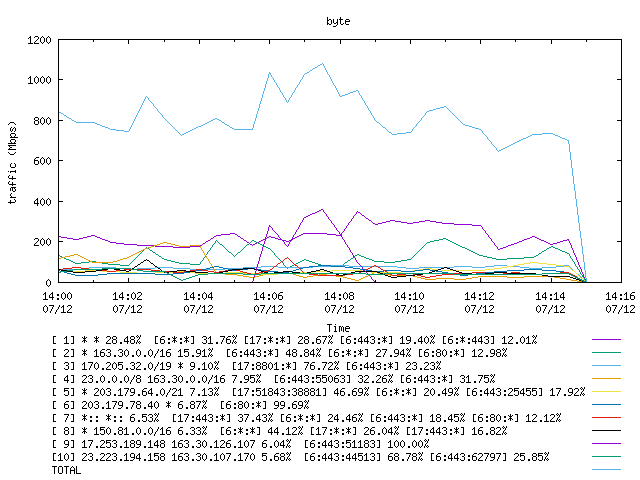This screenshot has height=480, width=640.
Task: Click the yellow line sample for entry [5]
Action: click(x=606, y=392)
